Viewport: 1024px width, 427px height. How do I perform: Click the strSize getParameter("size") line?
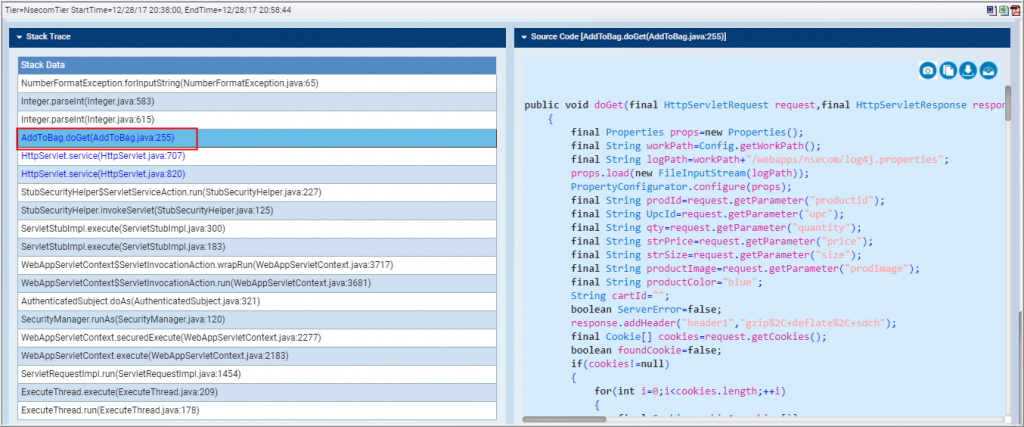click(716, 255)
